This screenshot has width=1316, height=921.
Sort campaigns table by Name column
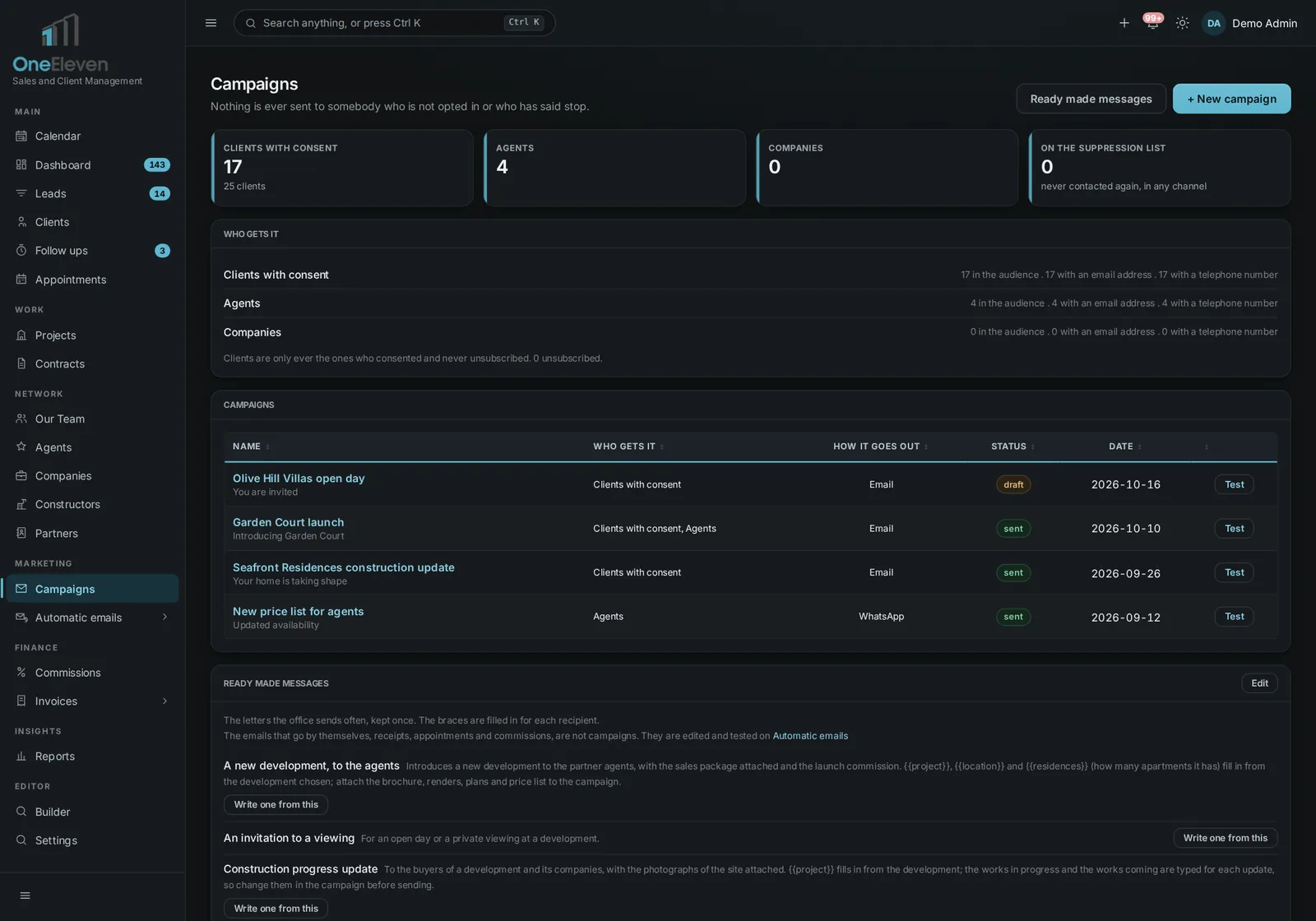pos(251,447)
